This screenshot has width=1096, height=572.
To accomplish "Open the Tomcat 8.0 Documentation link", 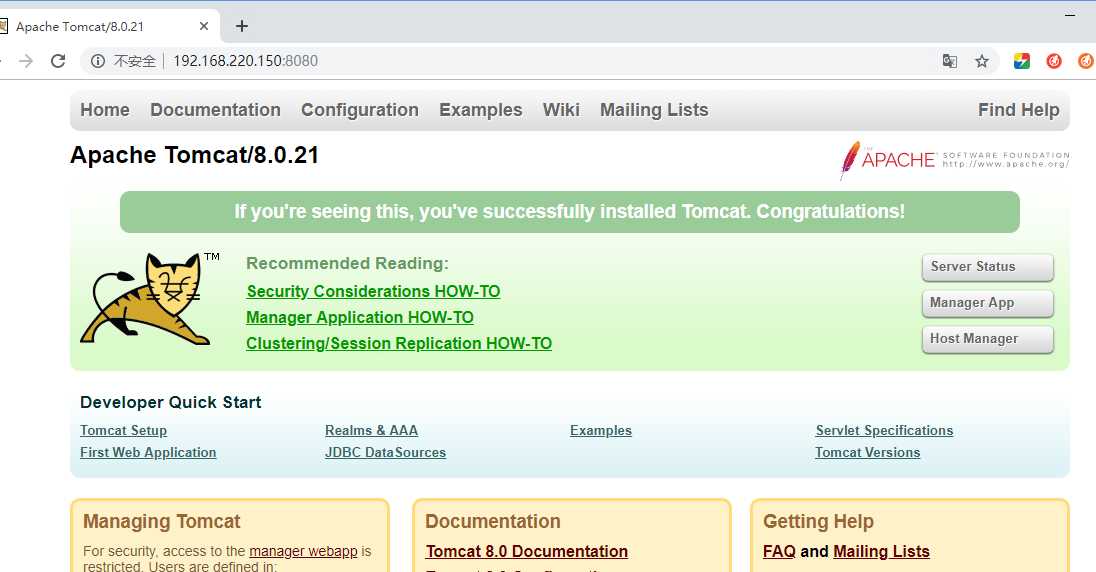I will (x=527, y=551).
